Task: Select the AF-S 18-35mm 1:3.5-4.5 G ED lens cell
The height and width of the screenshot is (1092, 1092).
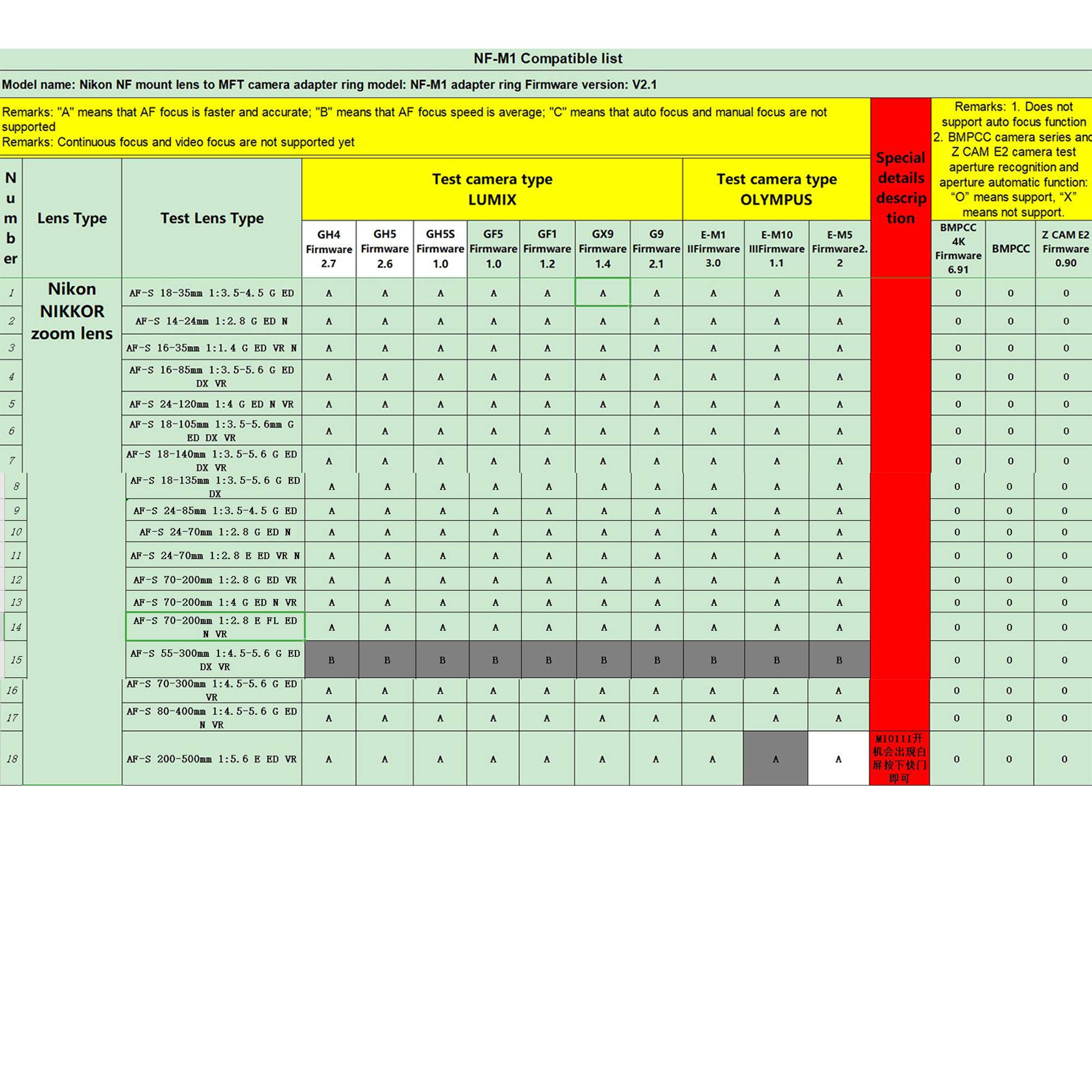Action: click(211, 293)
